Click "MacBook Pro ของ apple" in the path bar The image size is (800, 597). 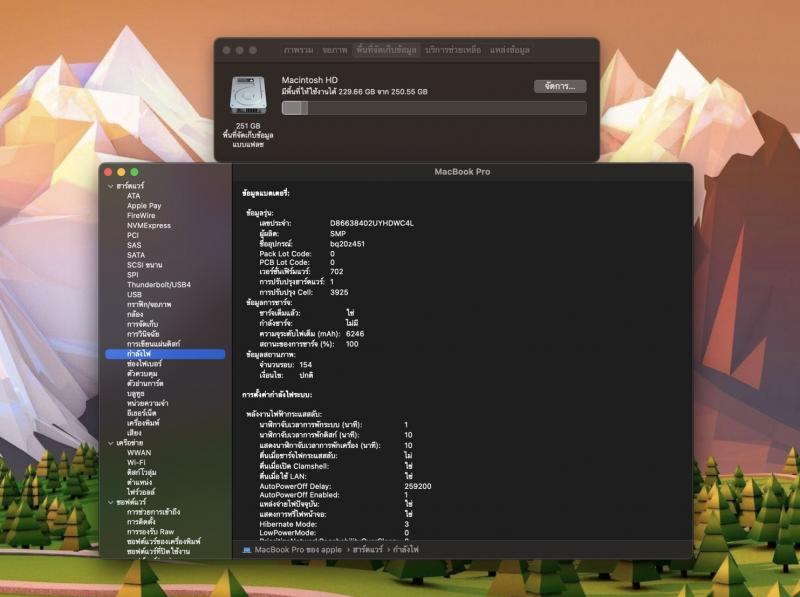point(298,550)
